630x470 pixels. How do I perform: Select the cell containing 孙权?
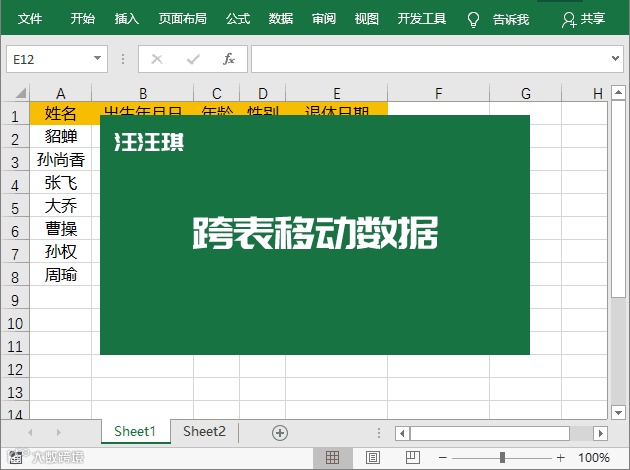pos(61,251)
